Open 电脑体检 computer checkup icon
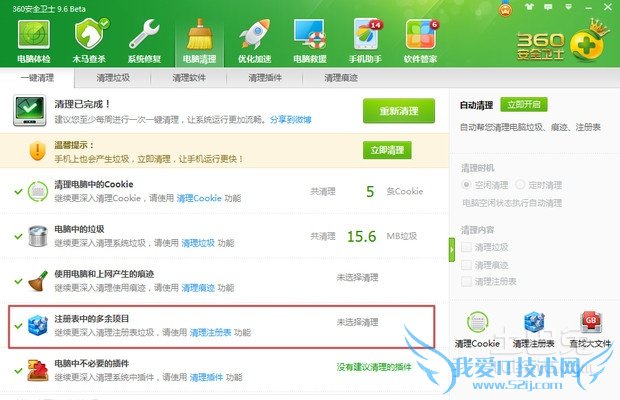The width and height of the screenshot is (620, 400). [34, 35]
